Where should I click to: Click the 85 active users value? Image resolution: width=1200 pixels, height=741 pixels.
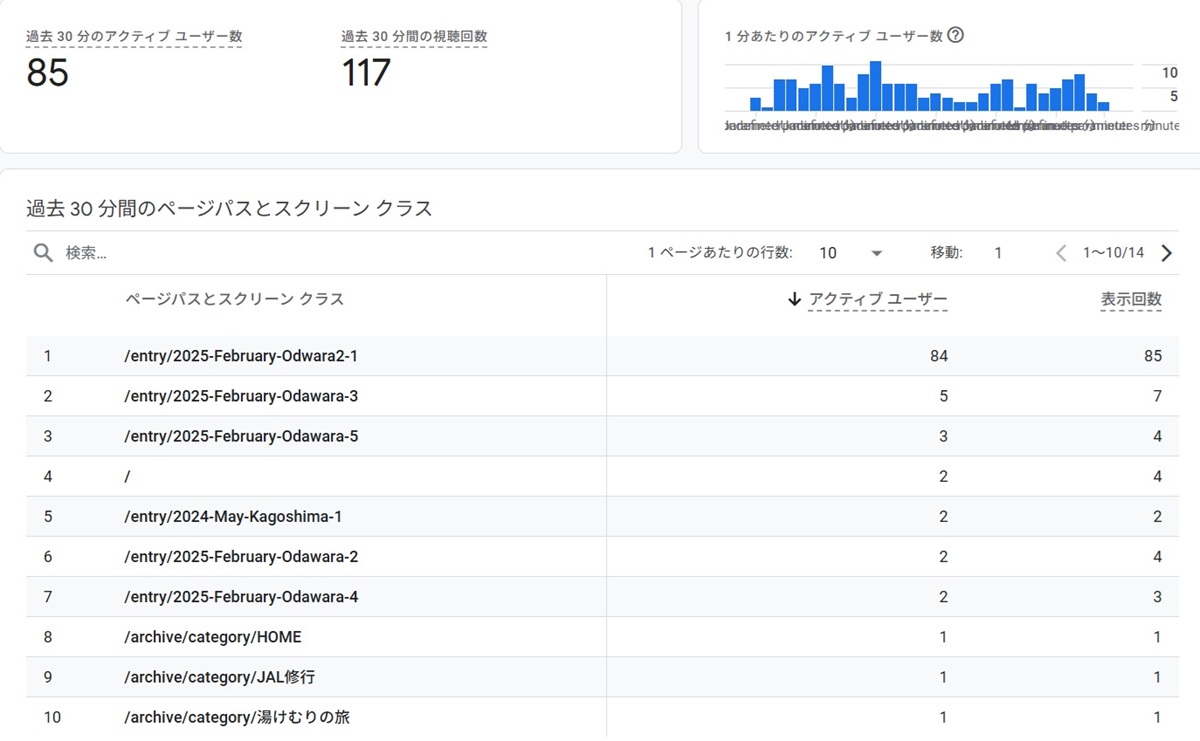point(47,73)
